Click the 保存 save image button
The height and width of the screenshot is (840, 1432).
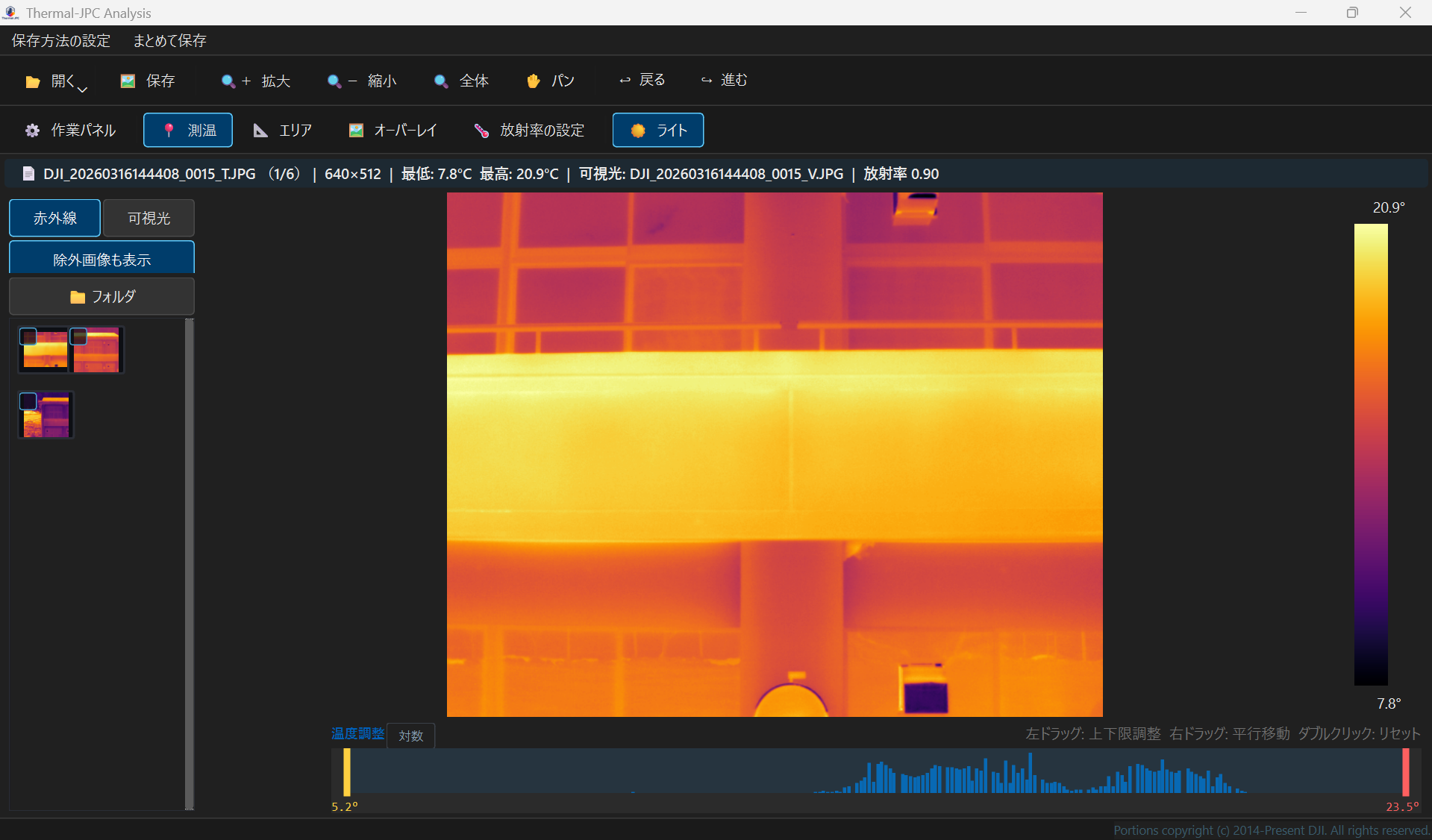point(148,81)
